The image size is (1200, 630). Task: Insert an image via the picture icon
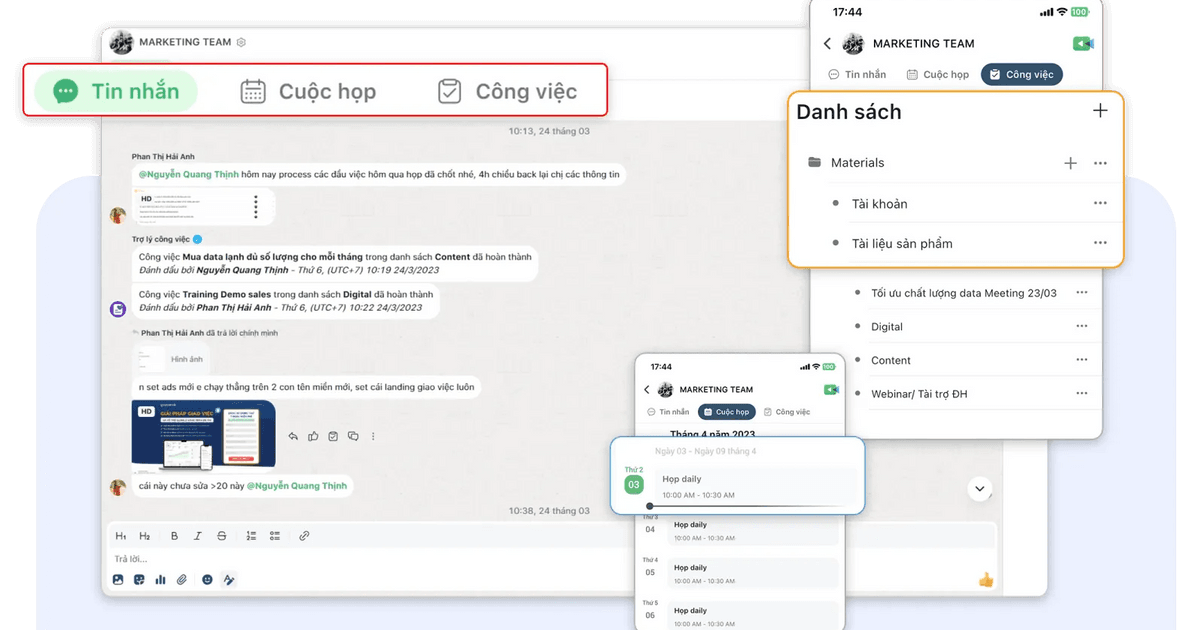[118, 579]
